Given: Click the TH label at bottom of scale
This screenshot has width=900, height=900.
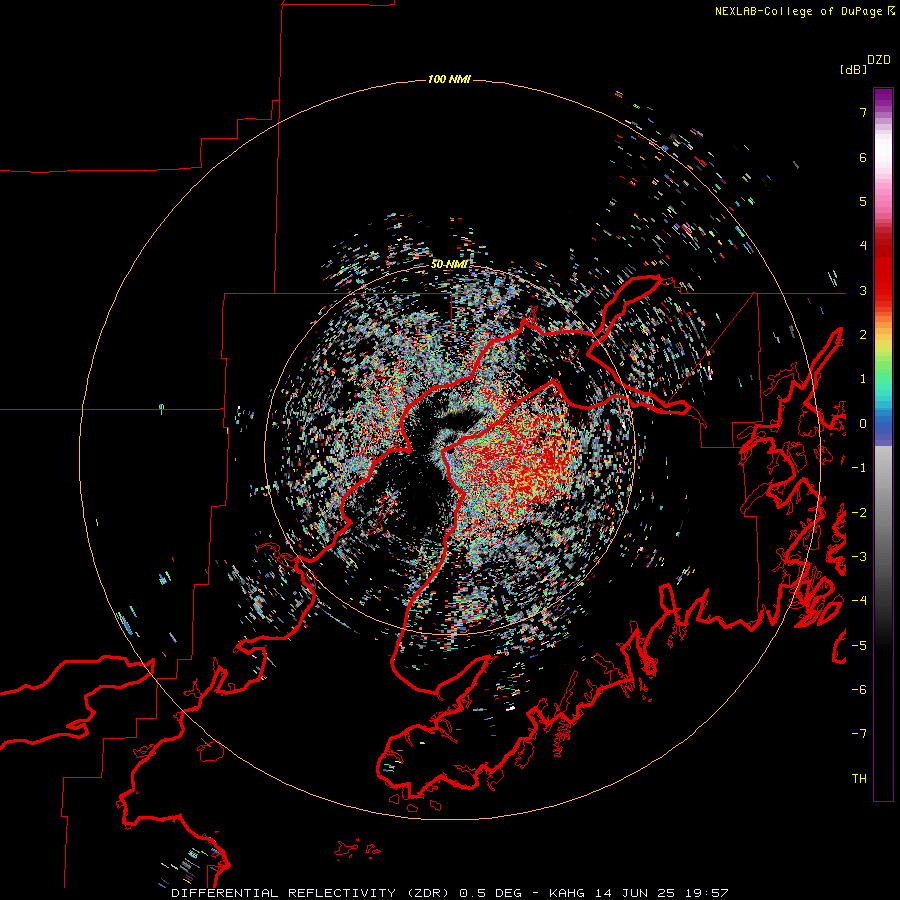Looking at the screenshot, I should point(859,779).
